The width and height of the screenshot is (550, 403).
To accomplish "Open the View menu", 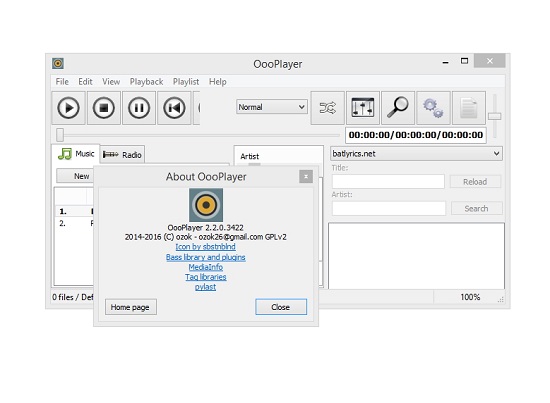I will point(111,82).
